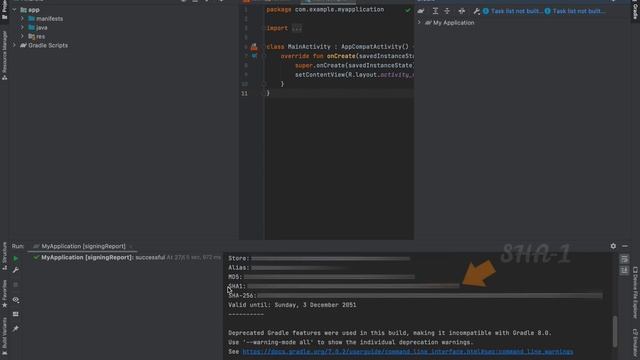Expand the java folder
The height and width of the screenshot is (360, 640).
22,28
